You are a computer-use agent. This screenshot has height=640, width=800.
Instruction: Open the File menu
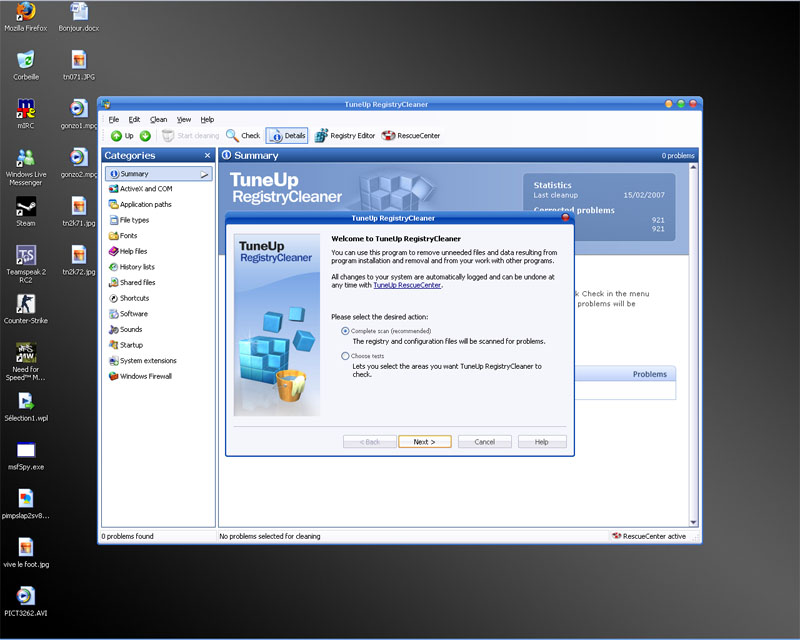click(114, 119)
